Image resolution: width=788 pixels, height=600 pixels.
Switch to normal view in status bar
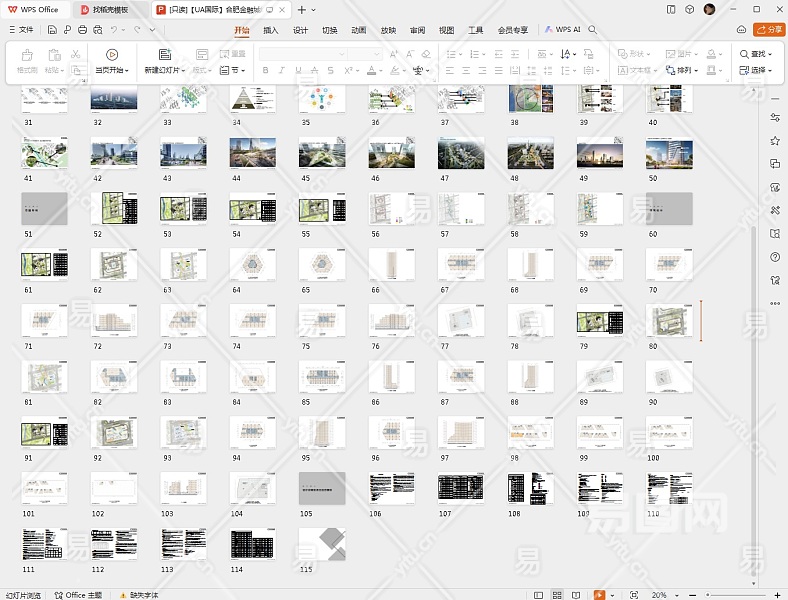(x=538, y=594)
